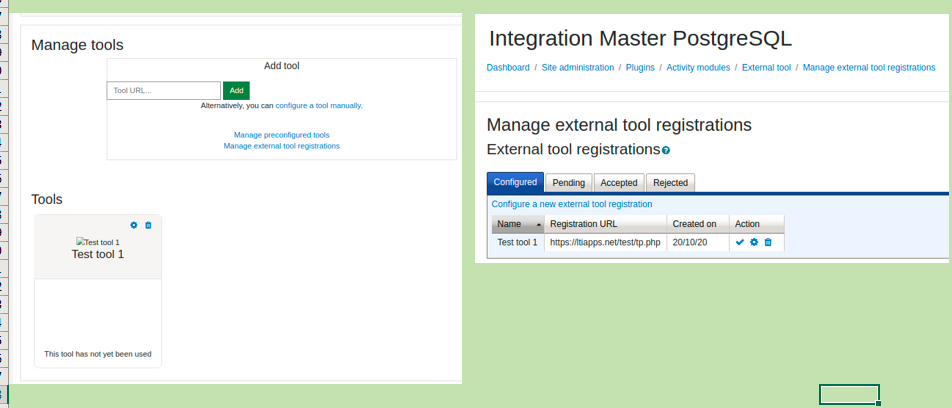Select the Configured tab
Image resolution: width=952 pixels, height=408 pixels.
click(x=515, y=182)
